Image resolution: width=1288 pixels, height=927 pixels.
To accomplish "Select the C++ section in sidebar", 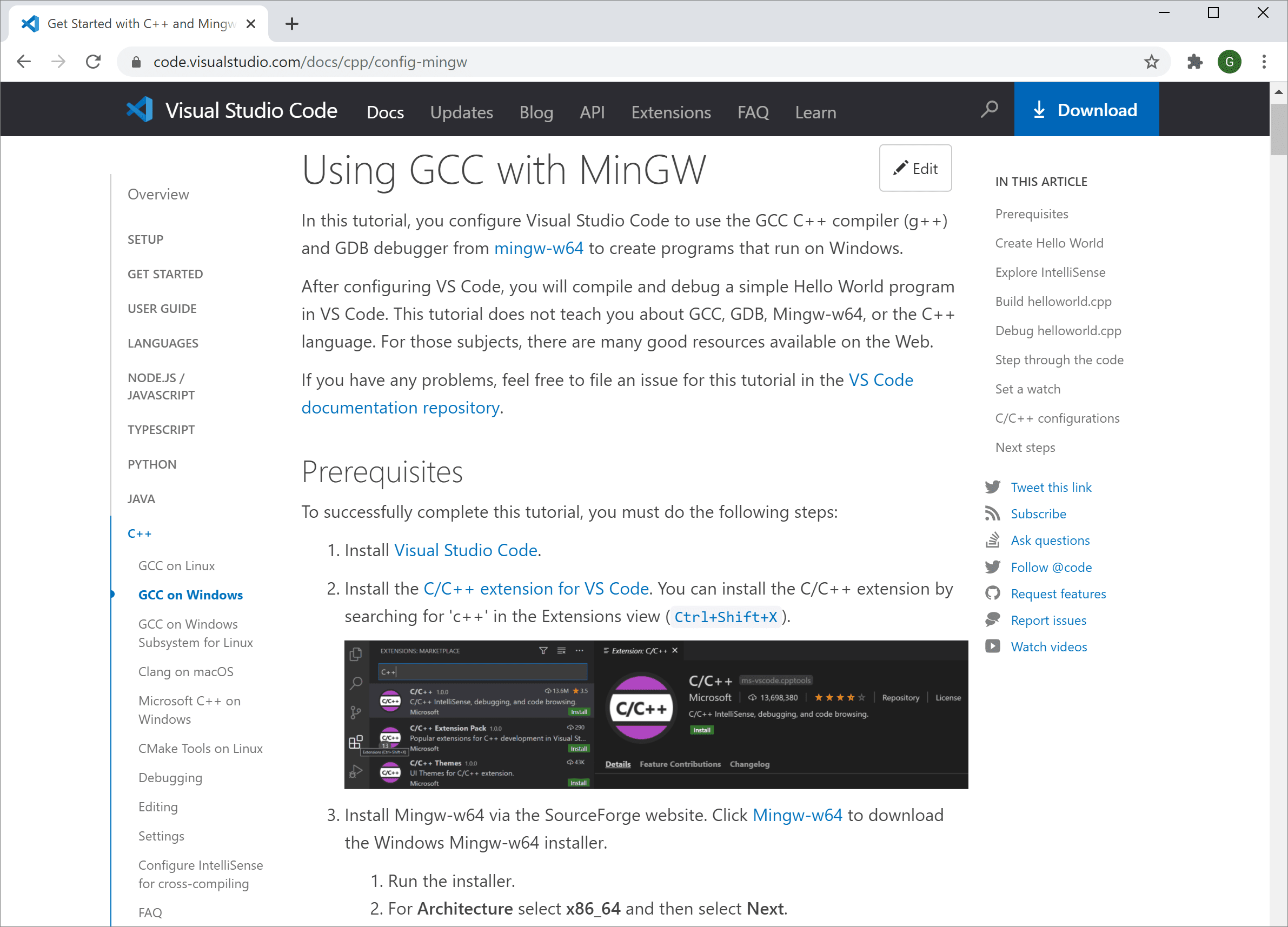I will click(141, 533).
